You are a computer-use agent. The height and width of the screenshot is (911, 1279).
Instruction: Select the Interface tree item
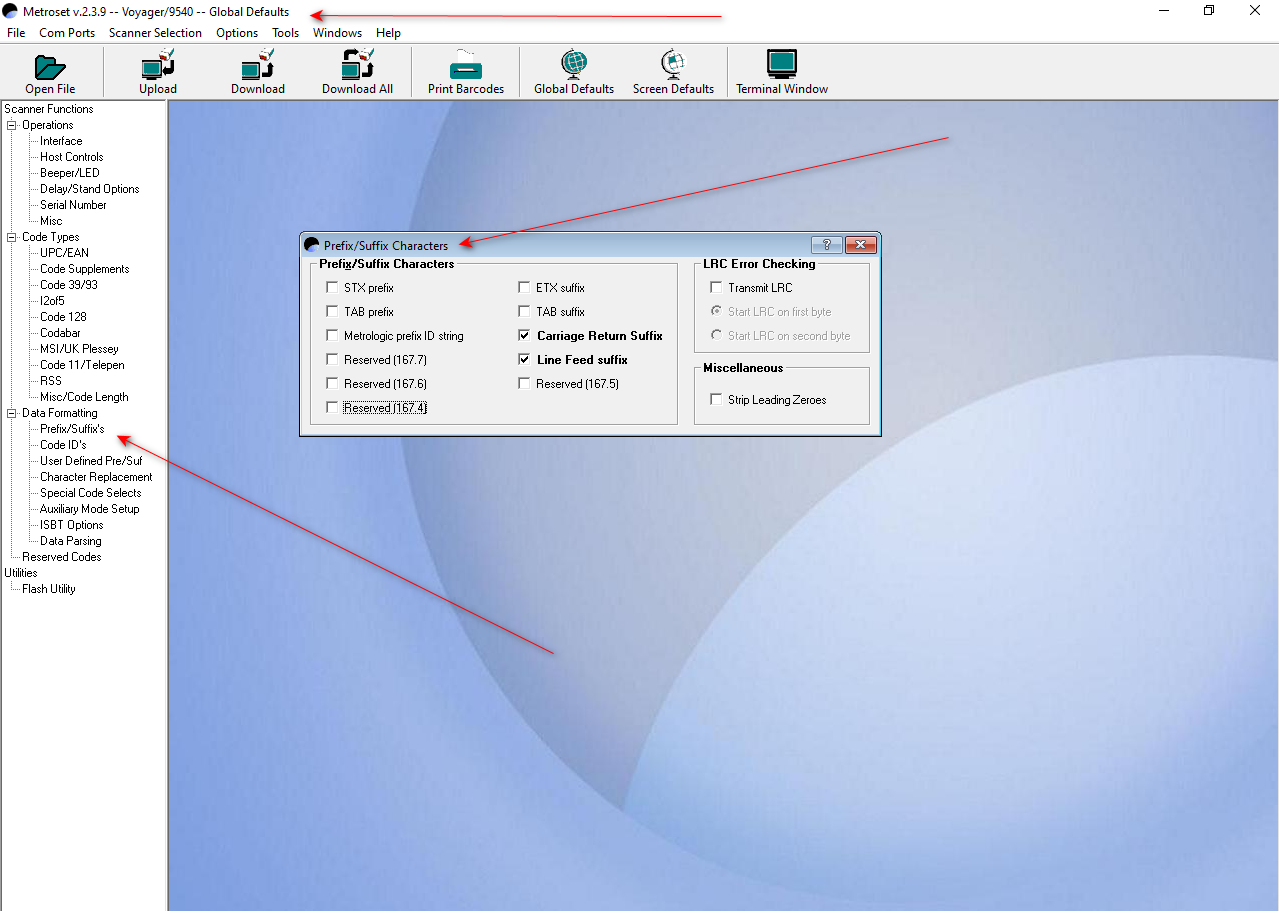pos(61,141)
